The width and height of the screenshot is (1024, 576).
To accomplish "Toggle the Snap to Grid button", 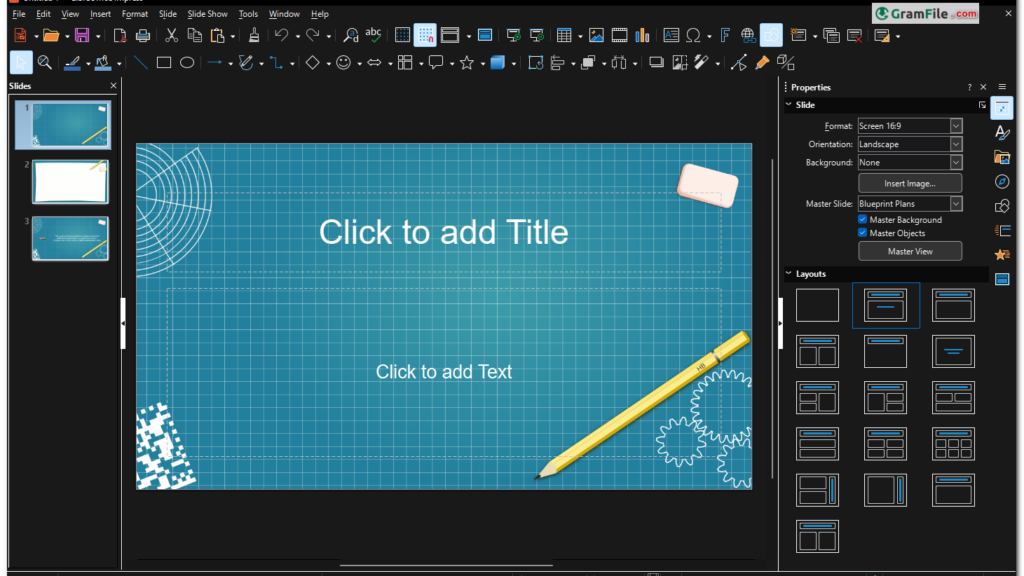I will 425,36.
